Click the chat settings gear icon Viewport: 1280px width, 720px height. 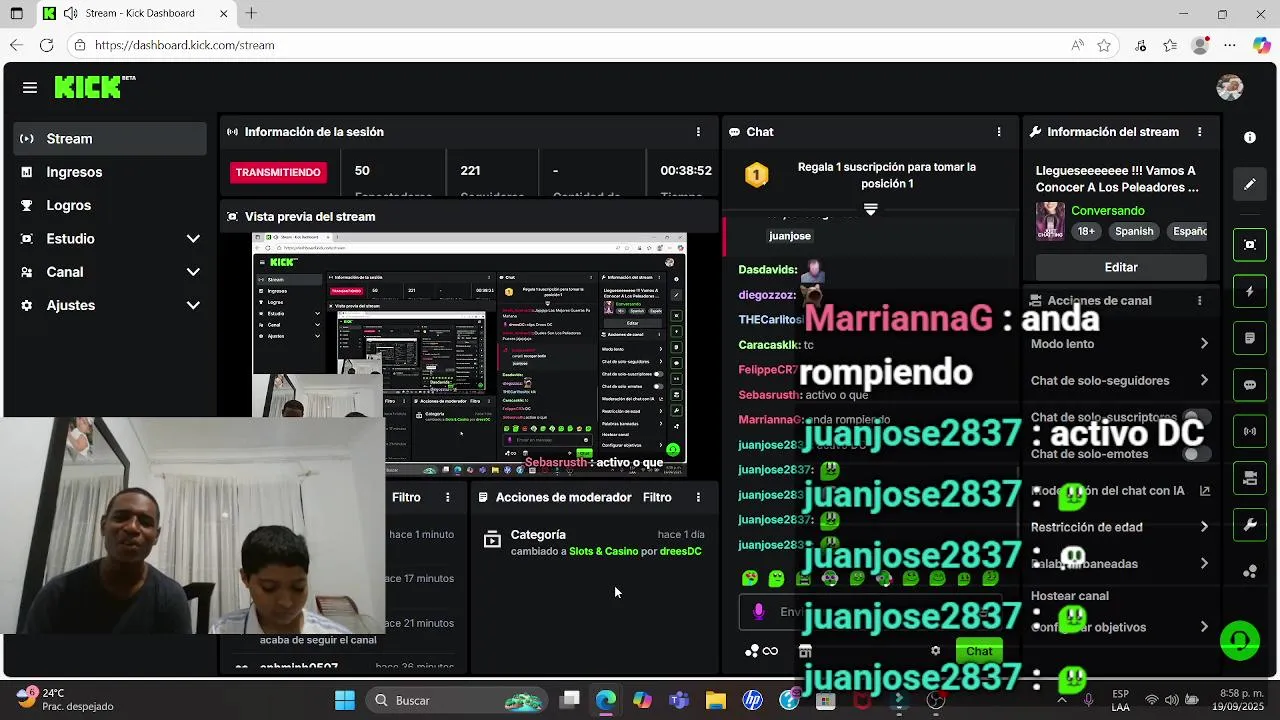point(935,651)
